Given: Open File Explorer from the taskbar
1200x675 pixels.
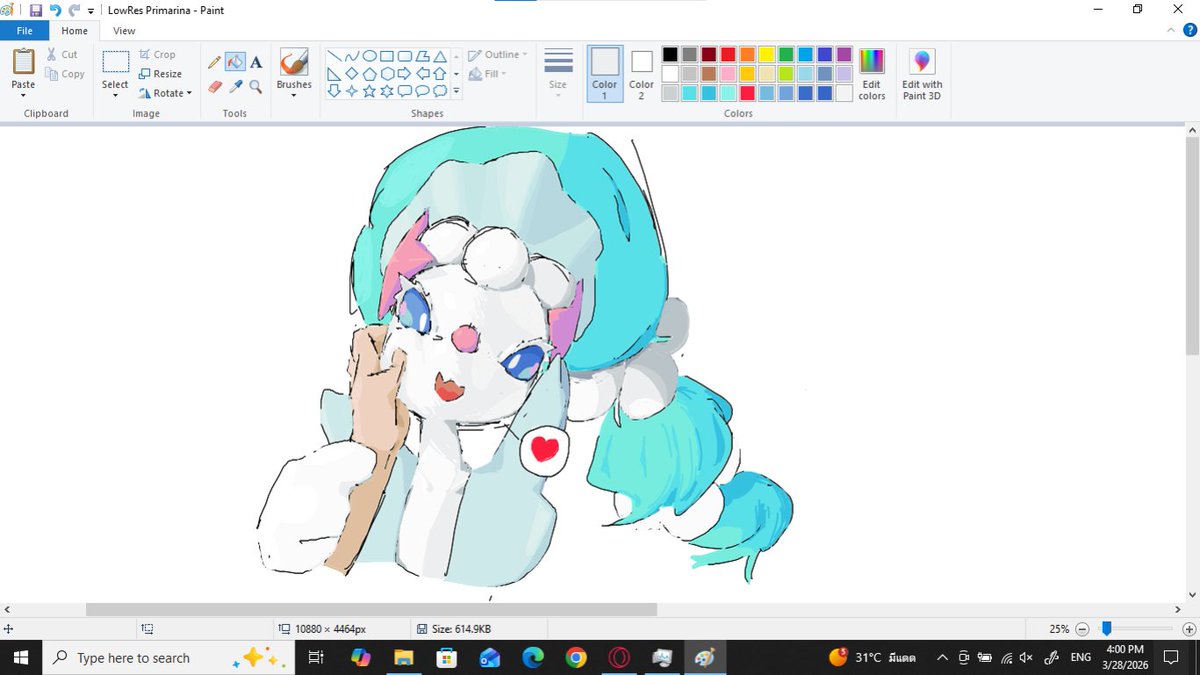Looking at the screenshot, I should click(404, 658).
